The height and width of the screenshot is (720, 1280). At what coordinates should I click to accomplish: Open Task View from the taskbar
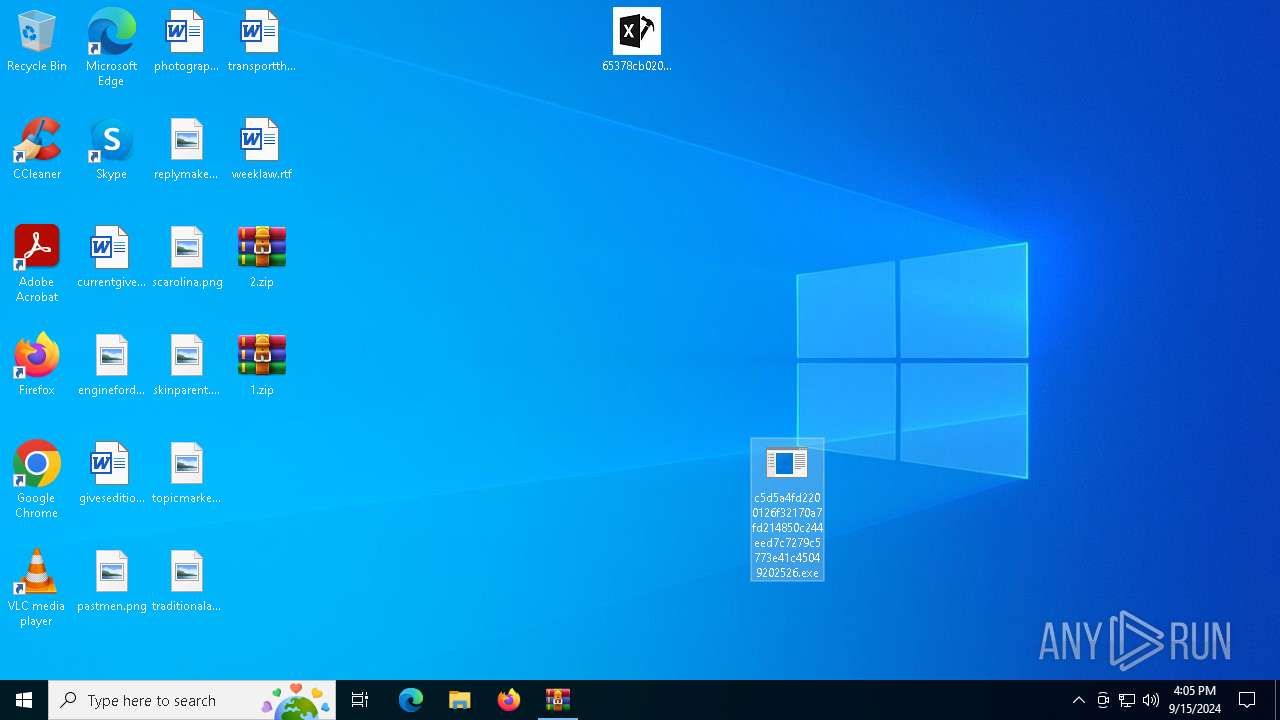click(360, 700)
